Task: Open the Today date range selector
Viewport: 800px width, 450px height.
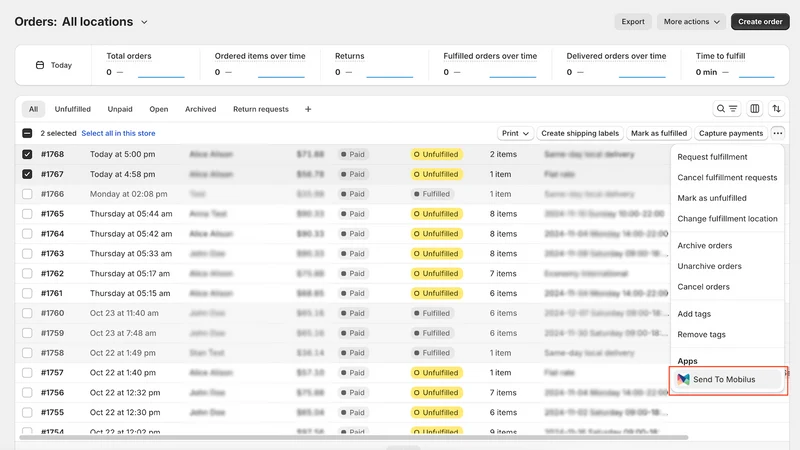Action: pyautogui.click(x=54, y=65)
